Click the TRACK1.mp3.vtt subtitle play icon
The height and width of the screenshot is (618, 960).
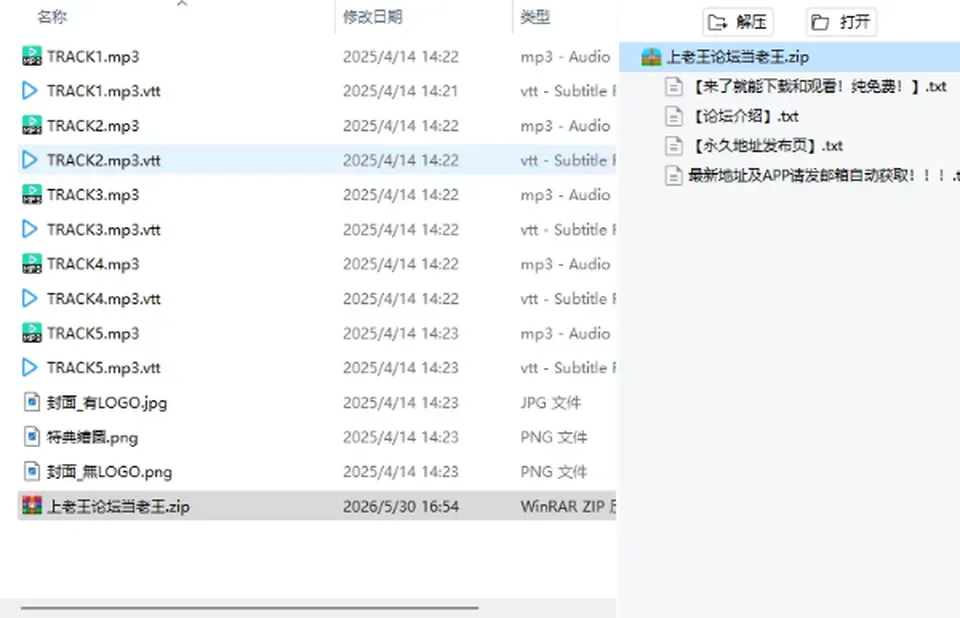pos(29,91)
